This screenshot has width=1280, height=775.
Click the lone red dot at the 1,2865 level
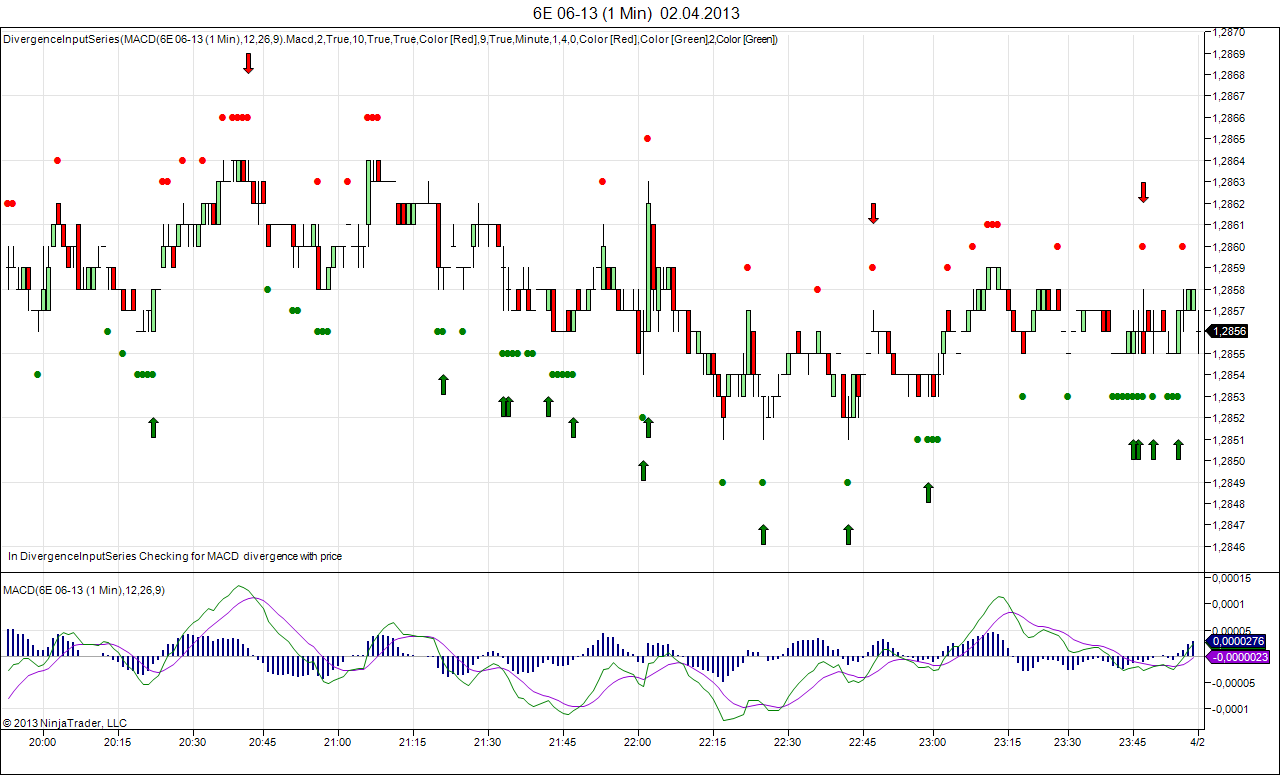[x=647, y=138]
